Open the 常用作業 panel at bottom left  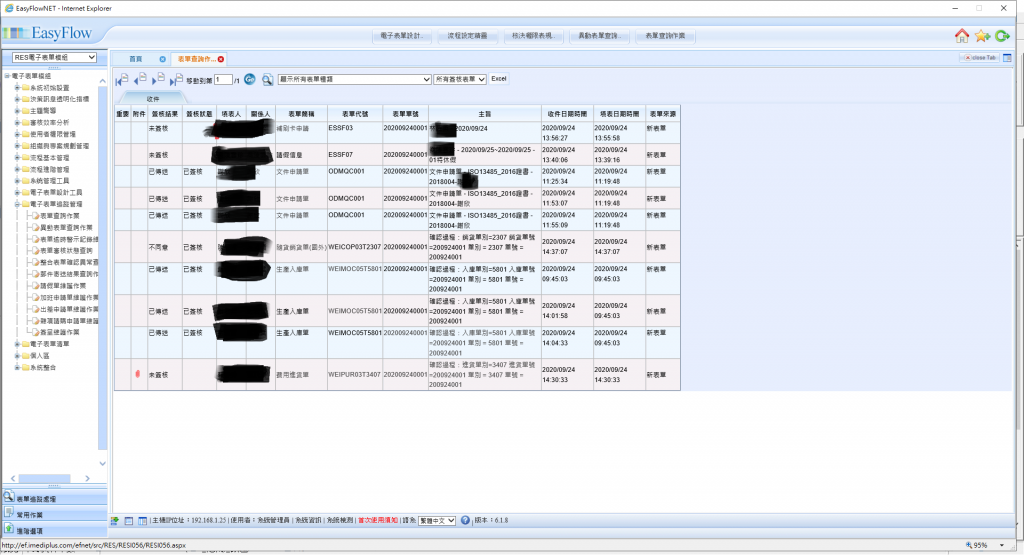(x=55, y=514)
